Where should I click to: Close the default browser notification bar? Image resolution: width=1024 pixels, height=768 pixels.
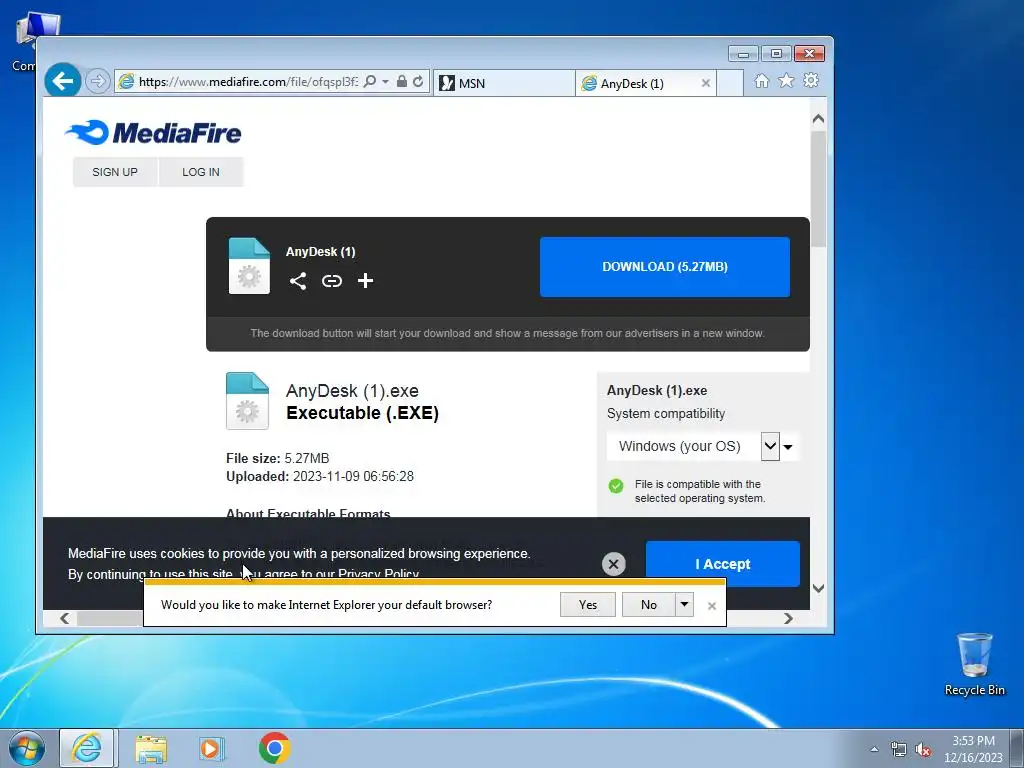tap(712, 606)
